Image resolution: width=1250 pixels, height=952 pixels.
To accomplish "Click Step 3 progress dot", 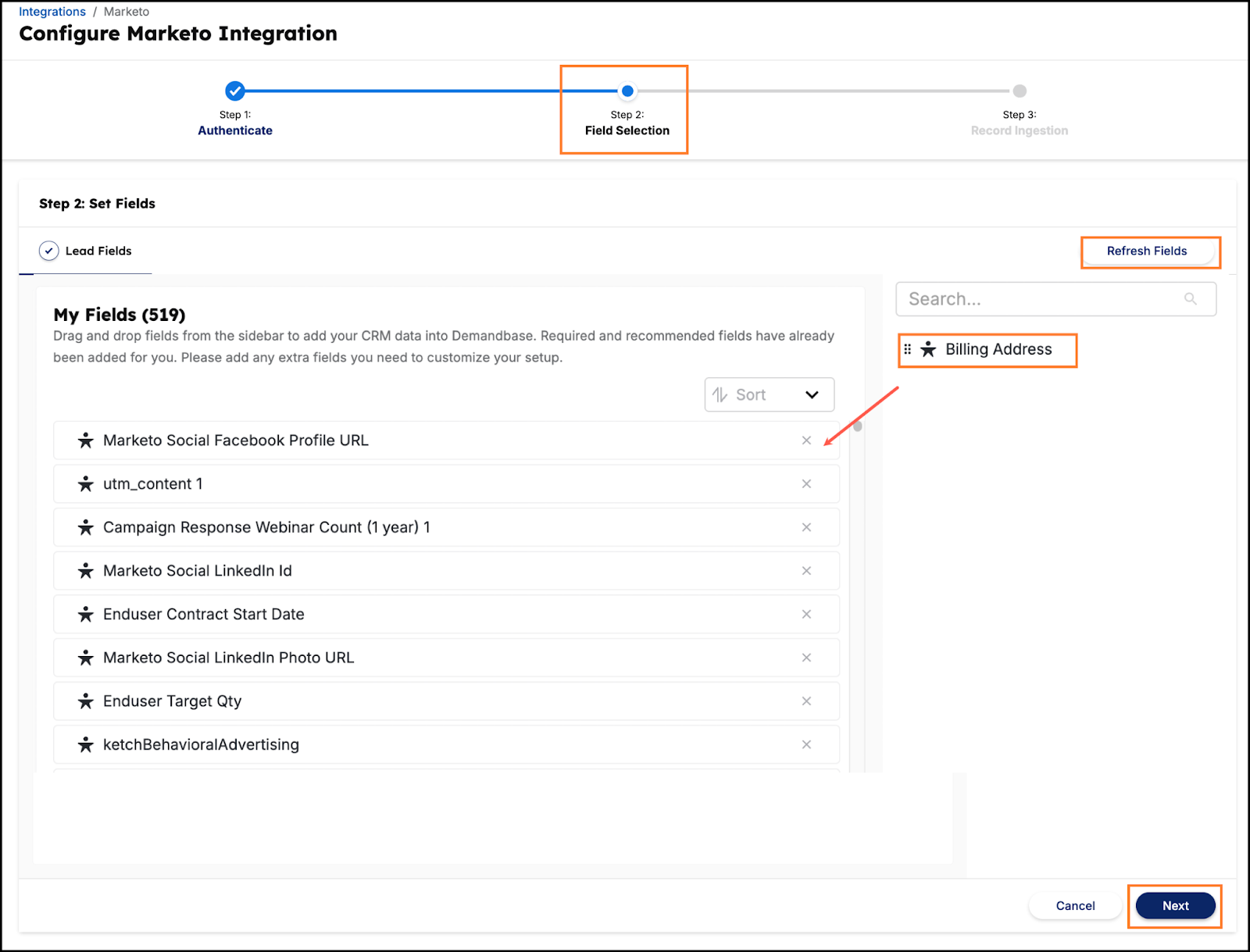I will coord(1020,91).
